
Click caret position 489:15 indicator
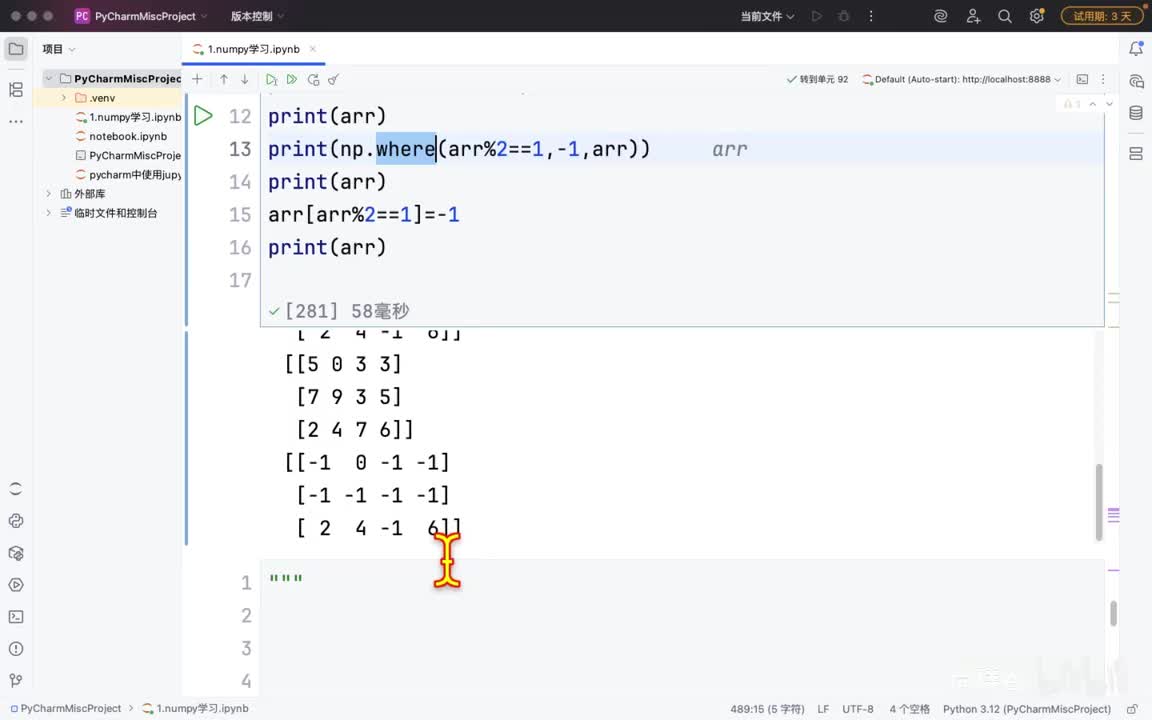click(x=767, y=709)
